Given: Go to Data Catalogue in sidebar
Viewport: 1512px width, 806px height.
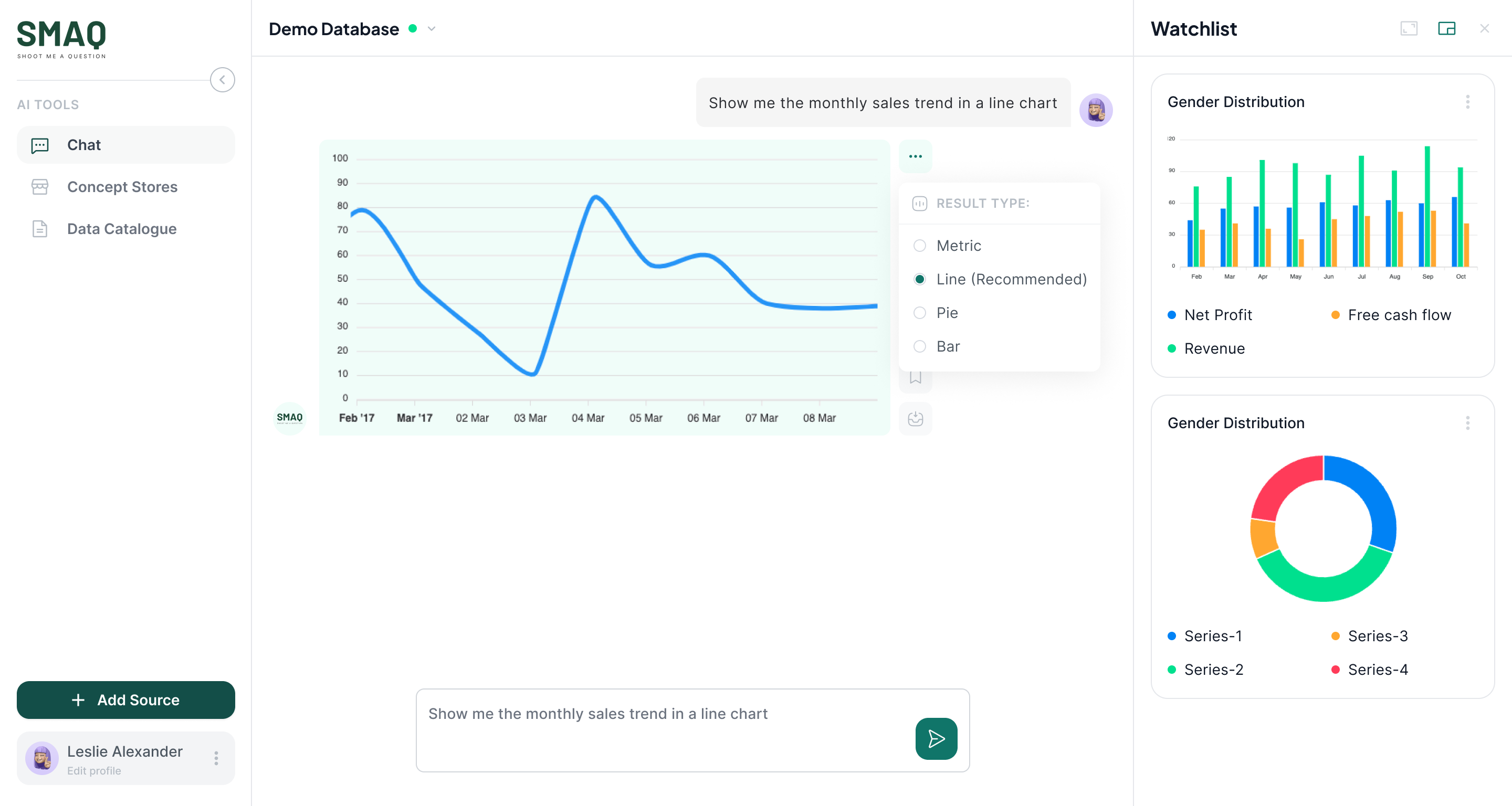Looking at the screenshot, I should [x=121, y=229].
